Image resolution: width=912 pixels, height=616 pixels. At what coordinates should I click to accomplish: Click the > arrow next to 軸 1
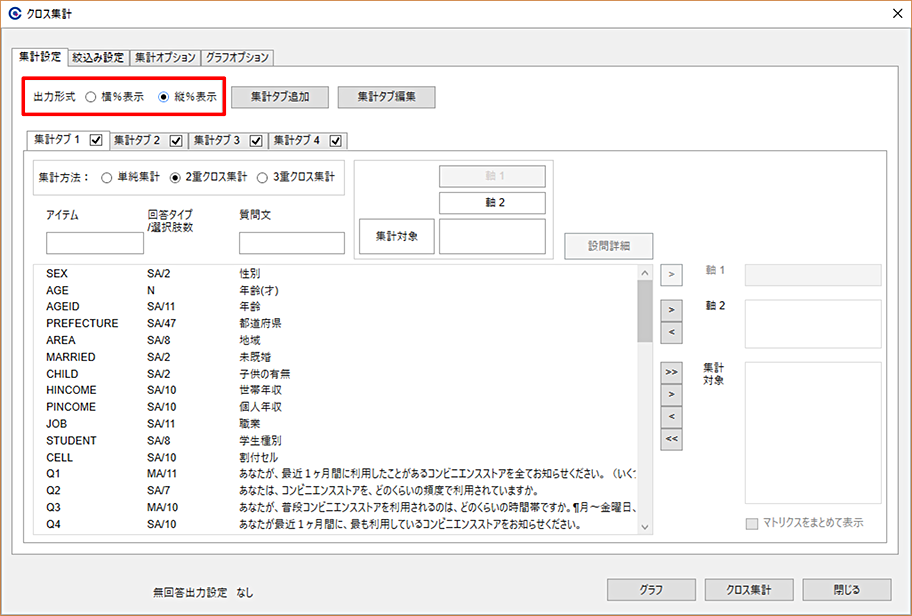(x=671, y=275)
